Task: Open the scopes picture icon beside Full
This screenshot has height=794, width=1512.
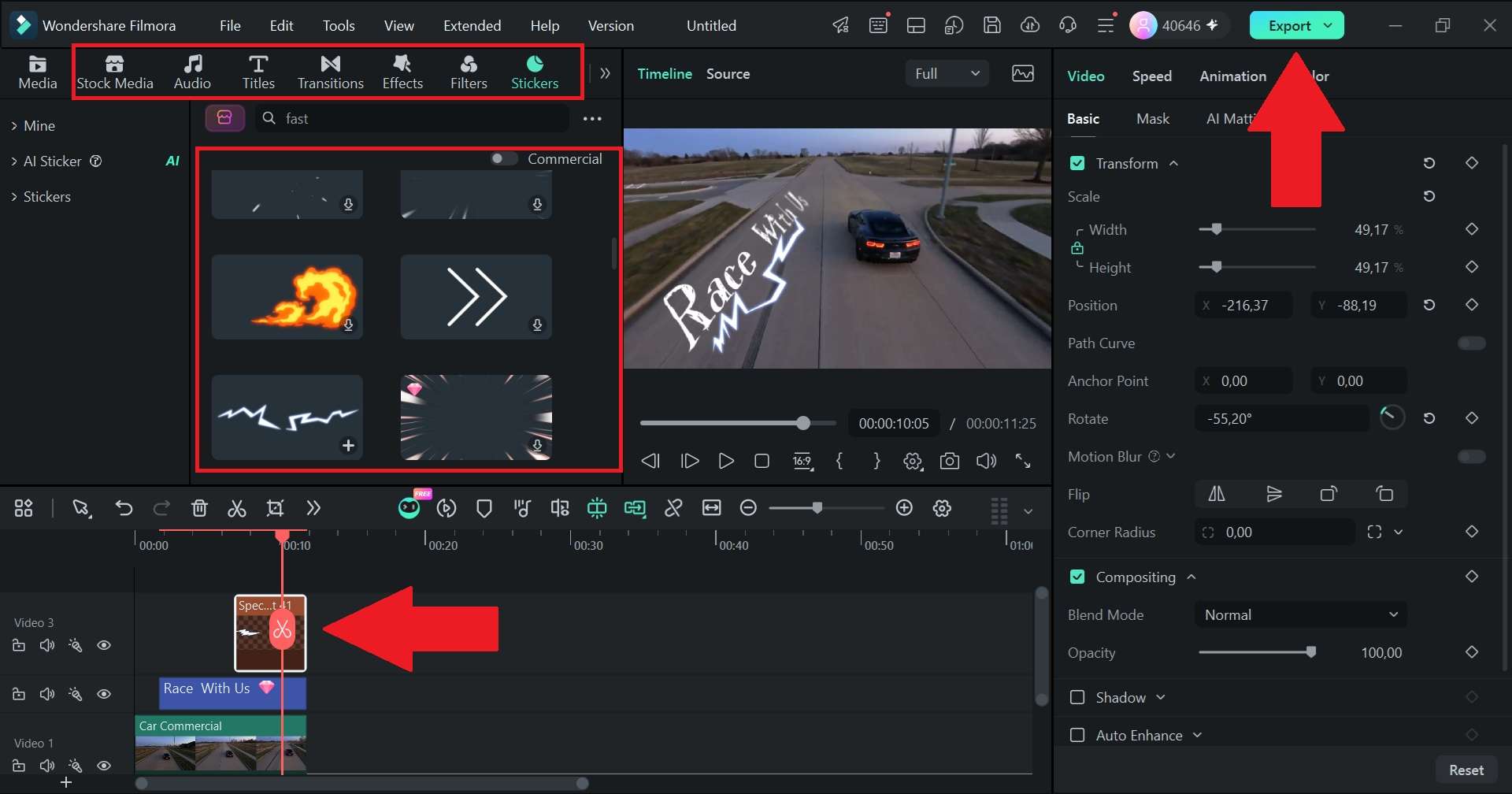Action: [1023, 73]
